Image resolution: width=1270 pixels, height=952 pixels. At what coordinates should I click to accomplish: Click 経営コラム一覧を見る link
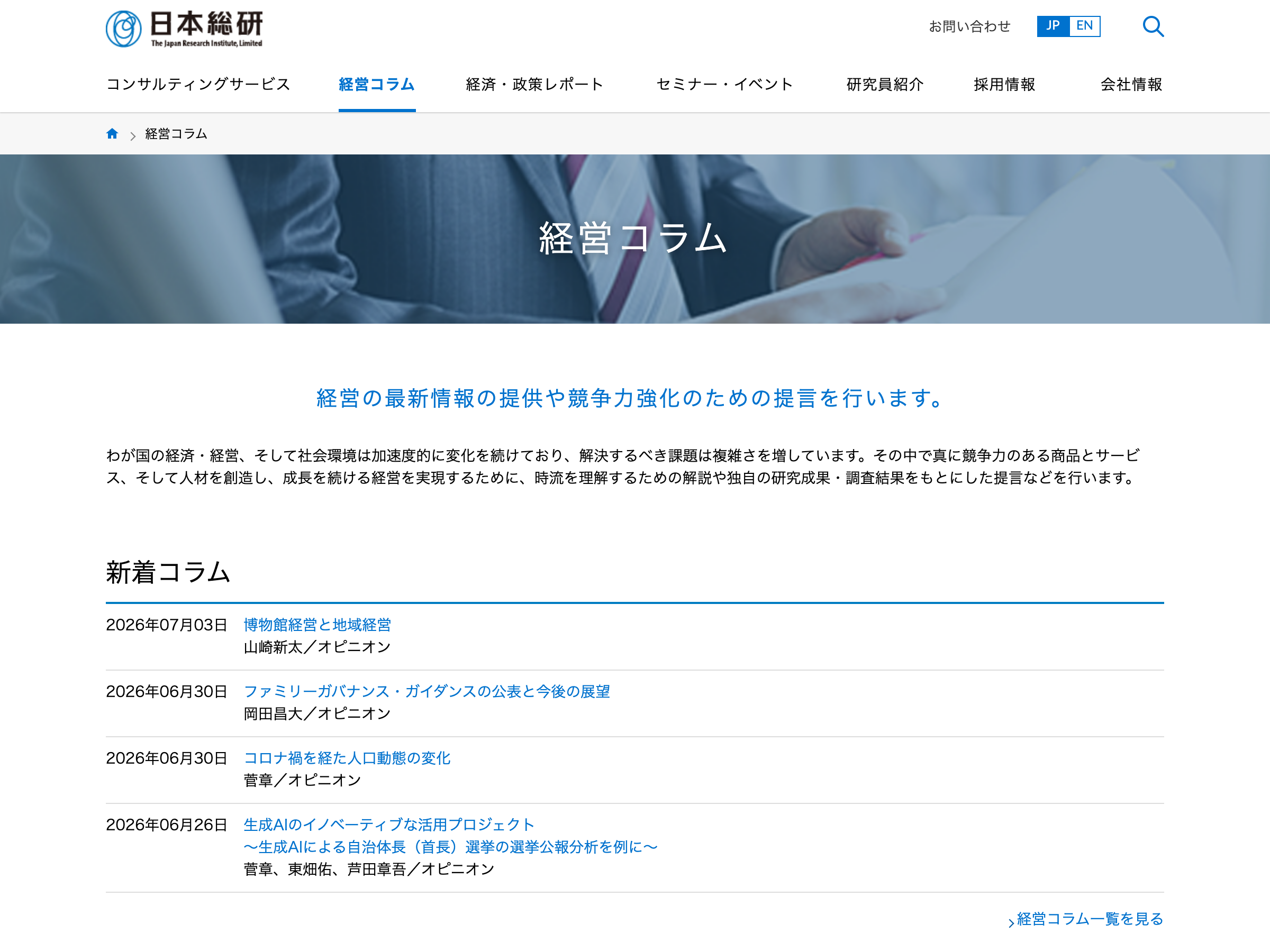(1090, 919)
